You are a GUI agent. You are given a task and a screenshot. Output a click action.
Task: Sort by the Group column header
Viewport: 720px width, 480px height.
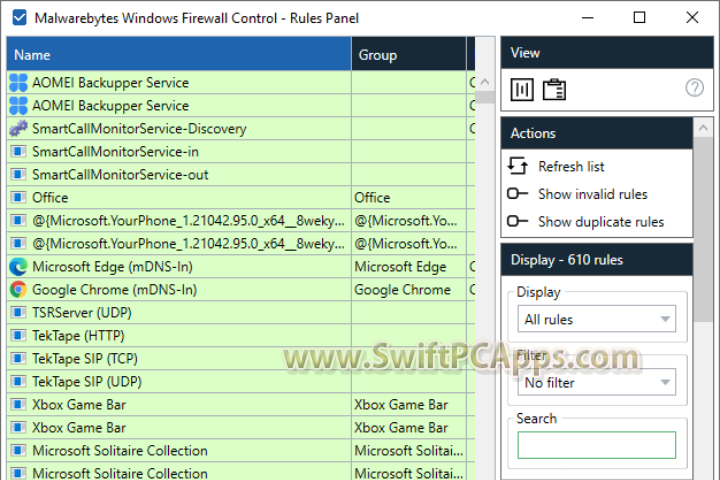[x=409, y=54]
